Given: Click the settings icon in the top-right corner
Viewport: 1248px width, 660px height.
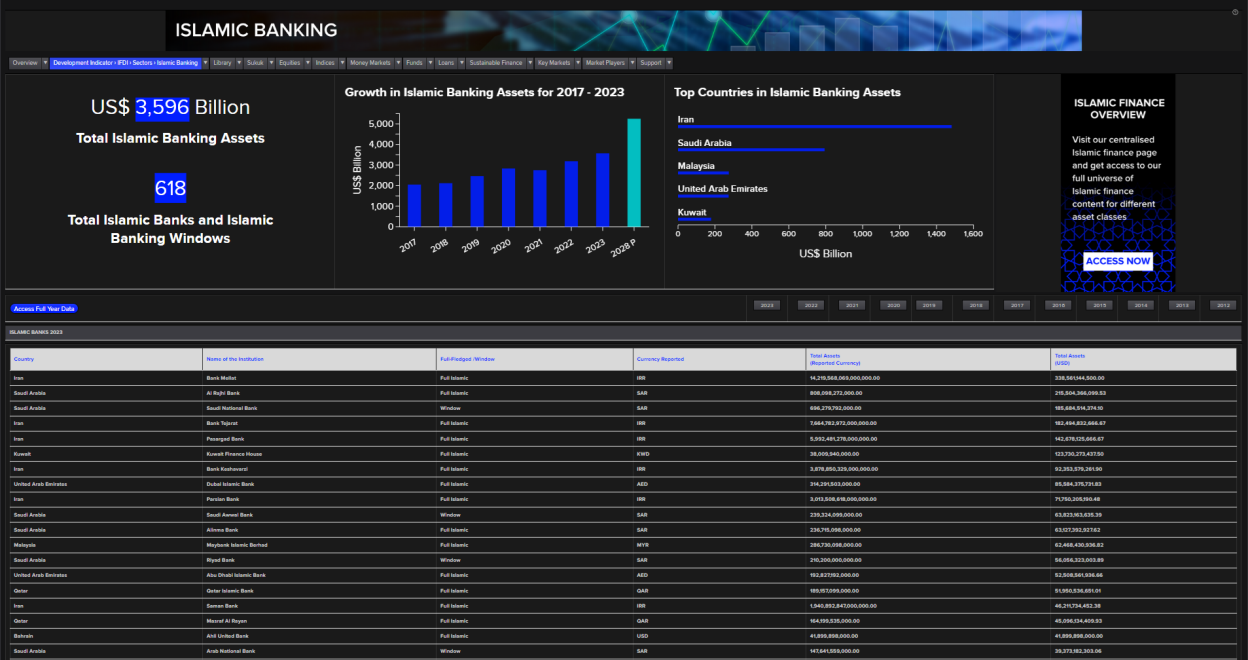Looking at the screenshot, I should pos(1235,12).
